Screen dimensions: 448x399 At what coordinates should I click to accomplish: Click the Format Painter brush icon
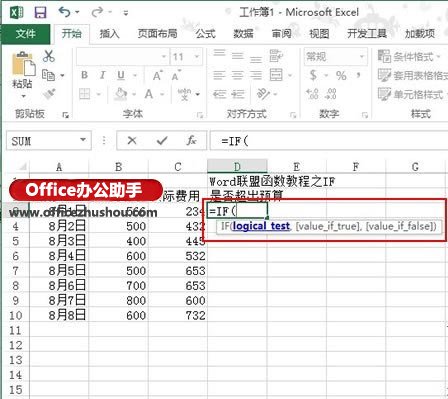(x=49, y=94)
